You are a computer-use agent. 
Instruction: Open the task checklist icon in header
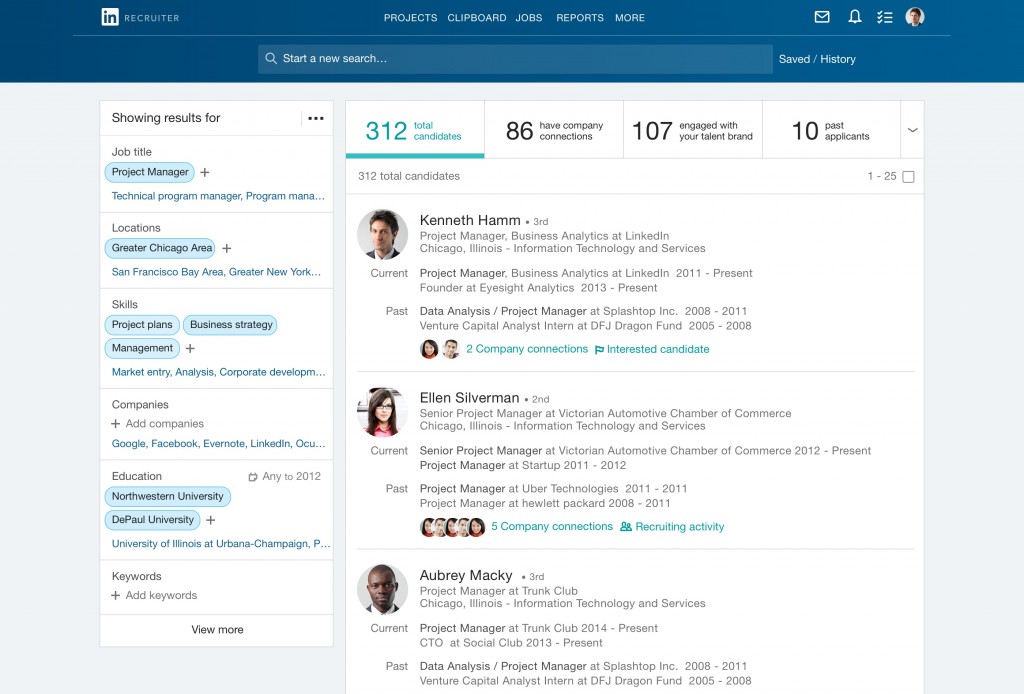pos(884,17)
